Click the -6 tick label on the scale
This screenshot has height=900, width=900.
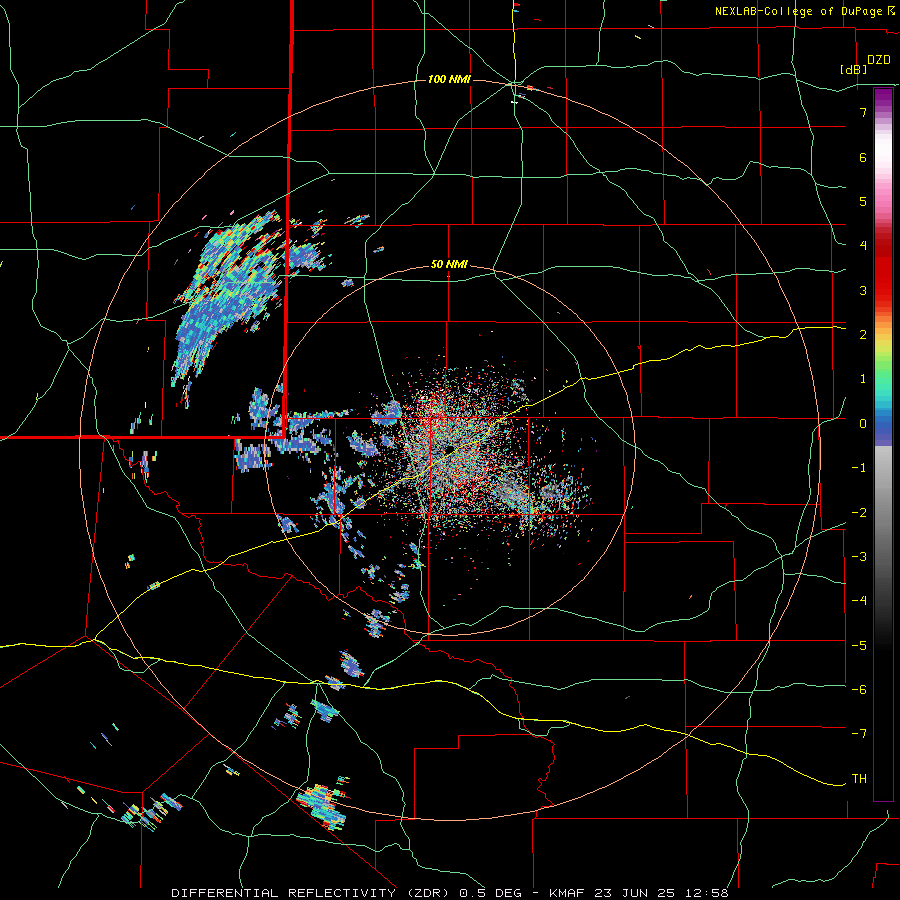coord(859,690)
